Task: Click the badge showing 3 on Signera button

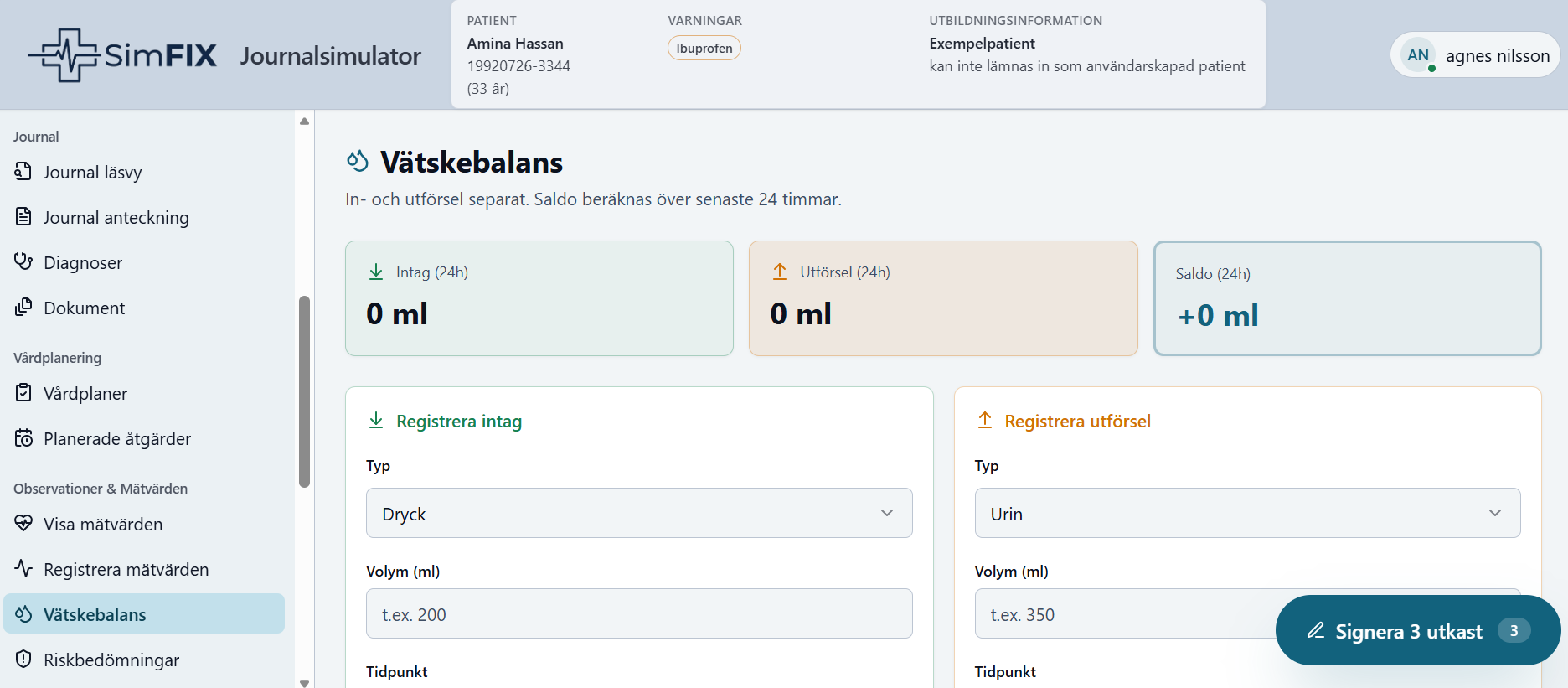Action: click(1514, 630)
